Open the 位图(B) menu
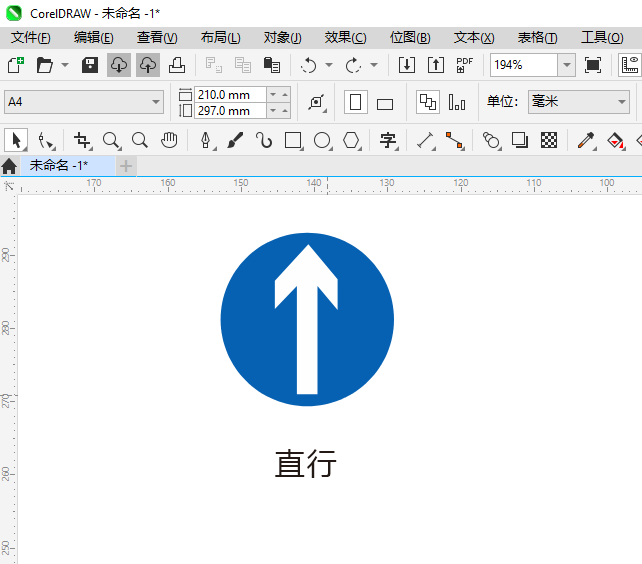 [x=410, y=38]
